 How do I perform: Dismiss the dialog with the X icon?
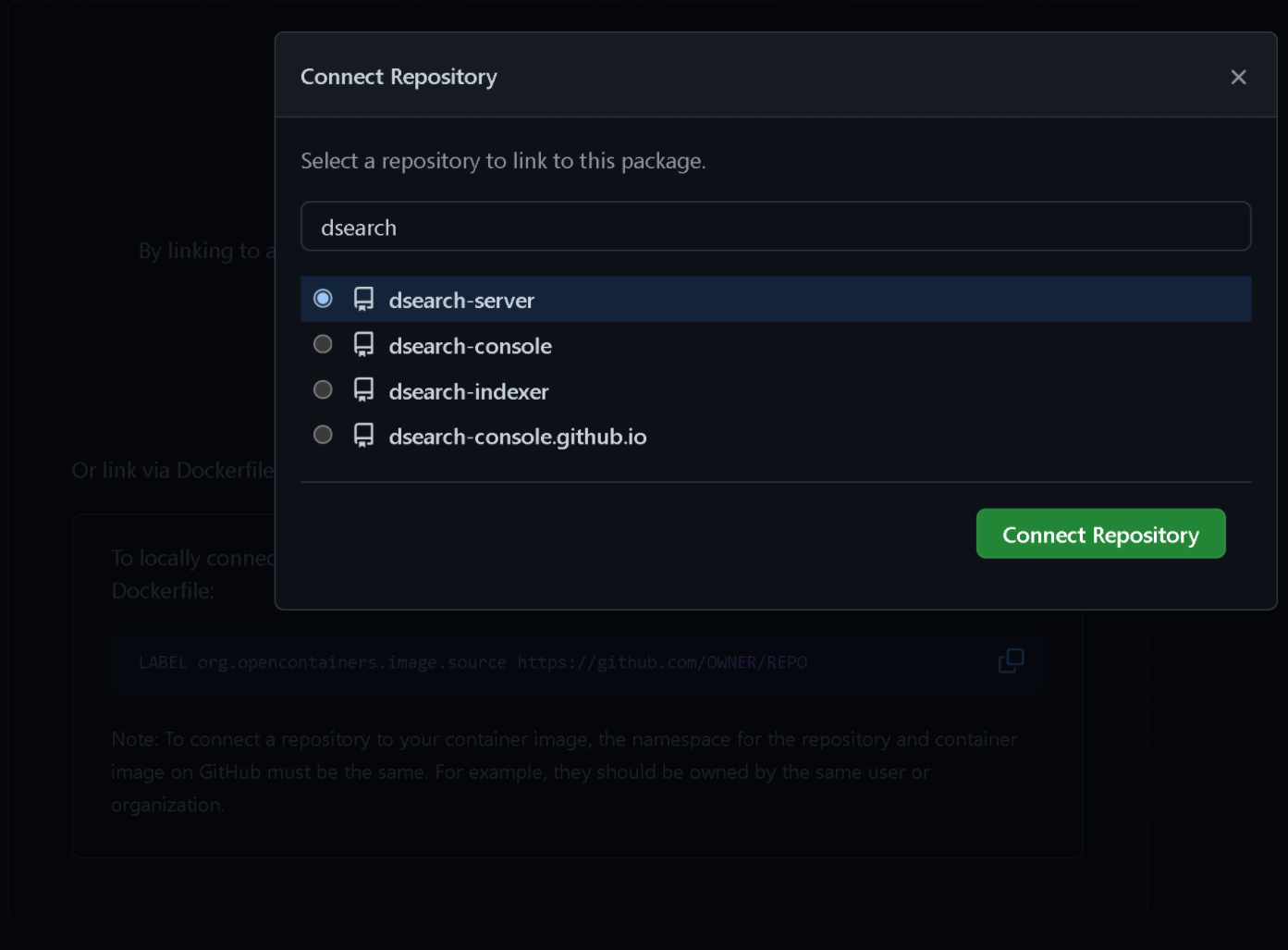click(1239, 77)
